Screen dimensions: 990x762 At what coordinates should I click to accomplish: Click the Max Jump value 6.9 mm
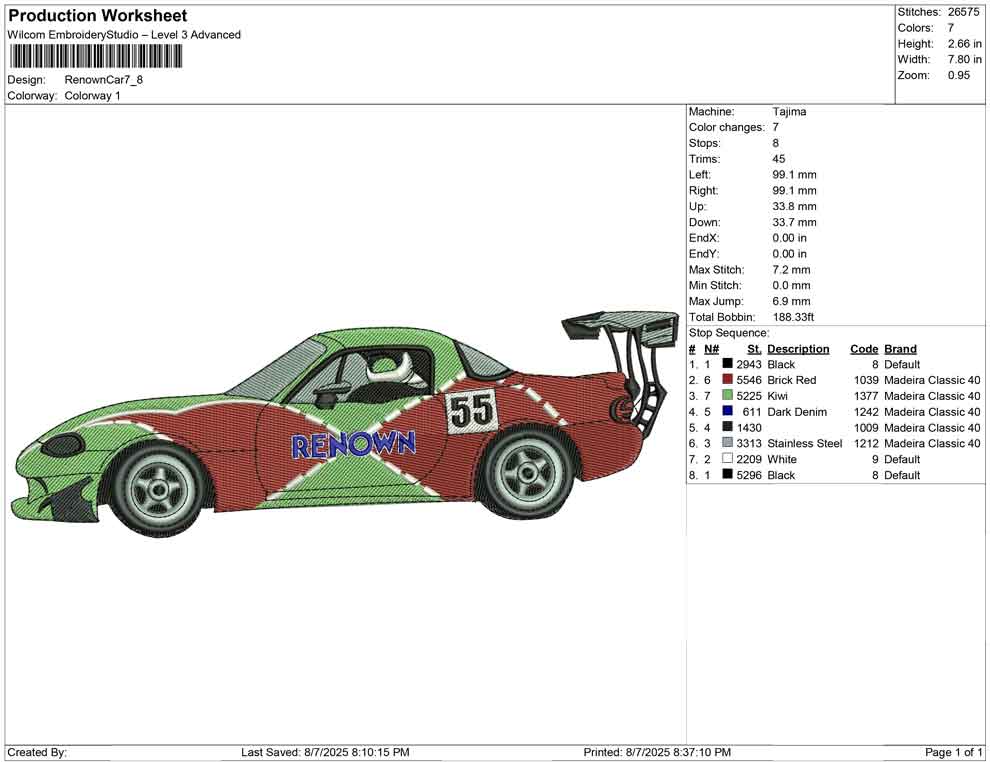pos(791,301)
